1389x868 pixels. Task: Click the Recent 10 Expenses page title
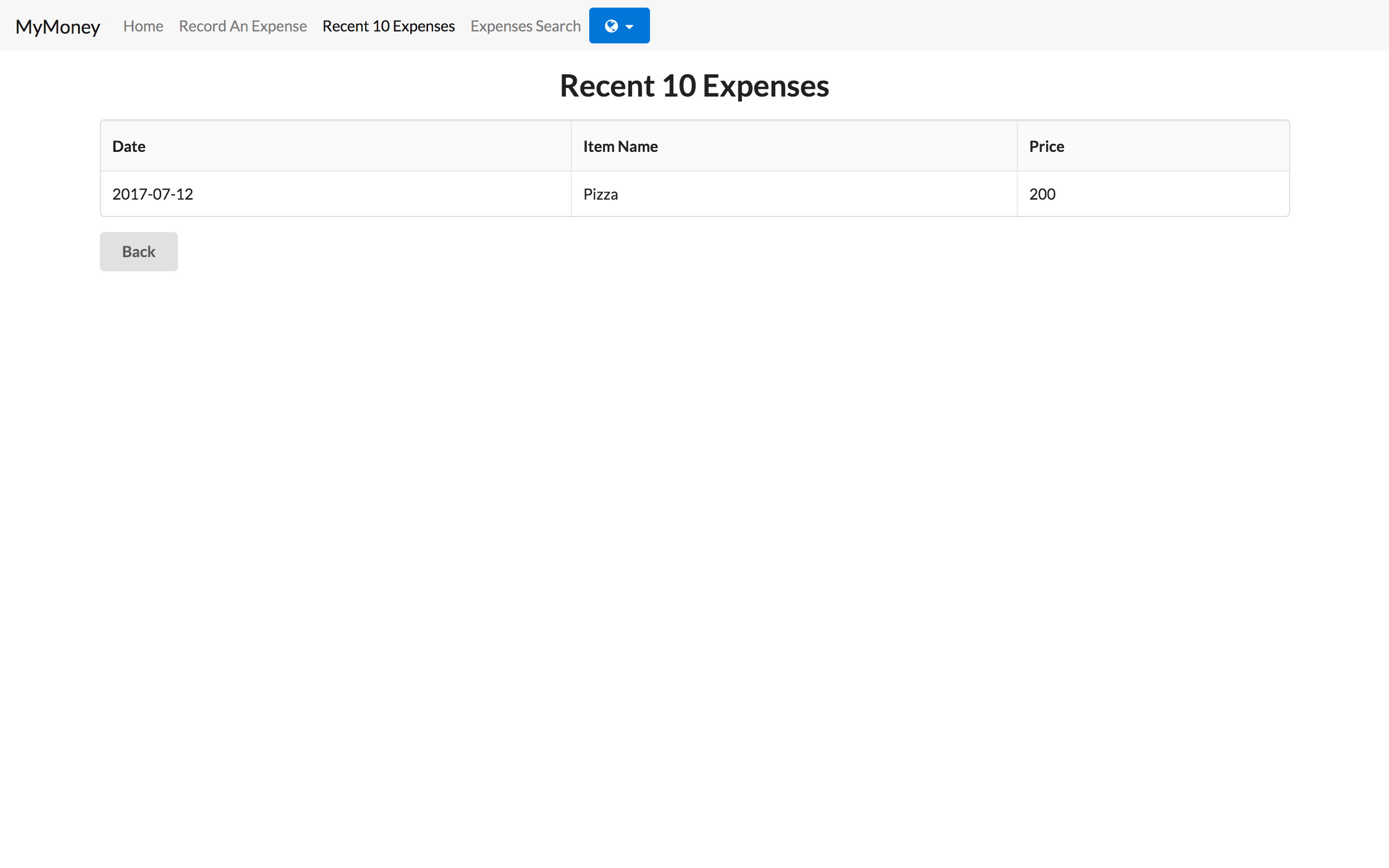click(x=694, y=85)
